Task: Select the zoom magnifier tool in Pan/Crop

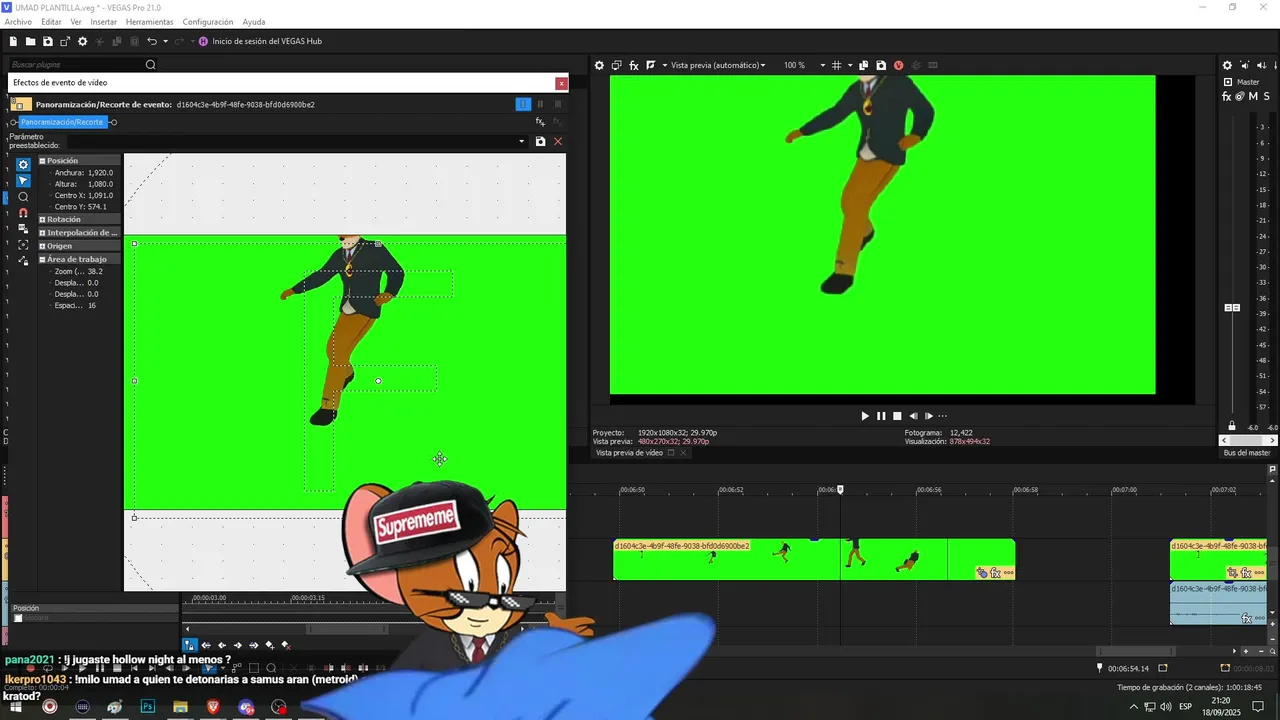Action: pos(23,197)
